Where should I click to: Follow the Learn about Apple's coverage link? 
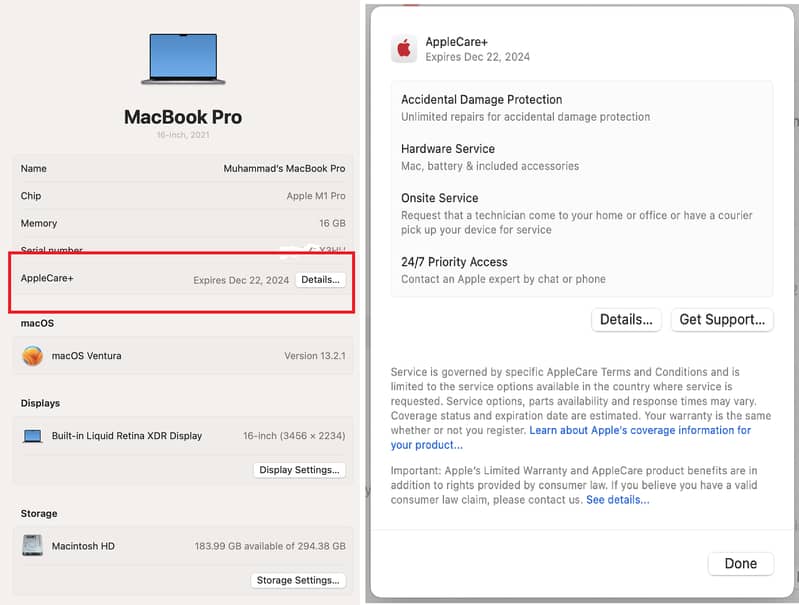click(x=640, y=430)
